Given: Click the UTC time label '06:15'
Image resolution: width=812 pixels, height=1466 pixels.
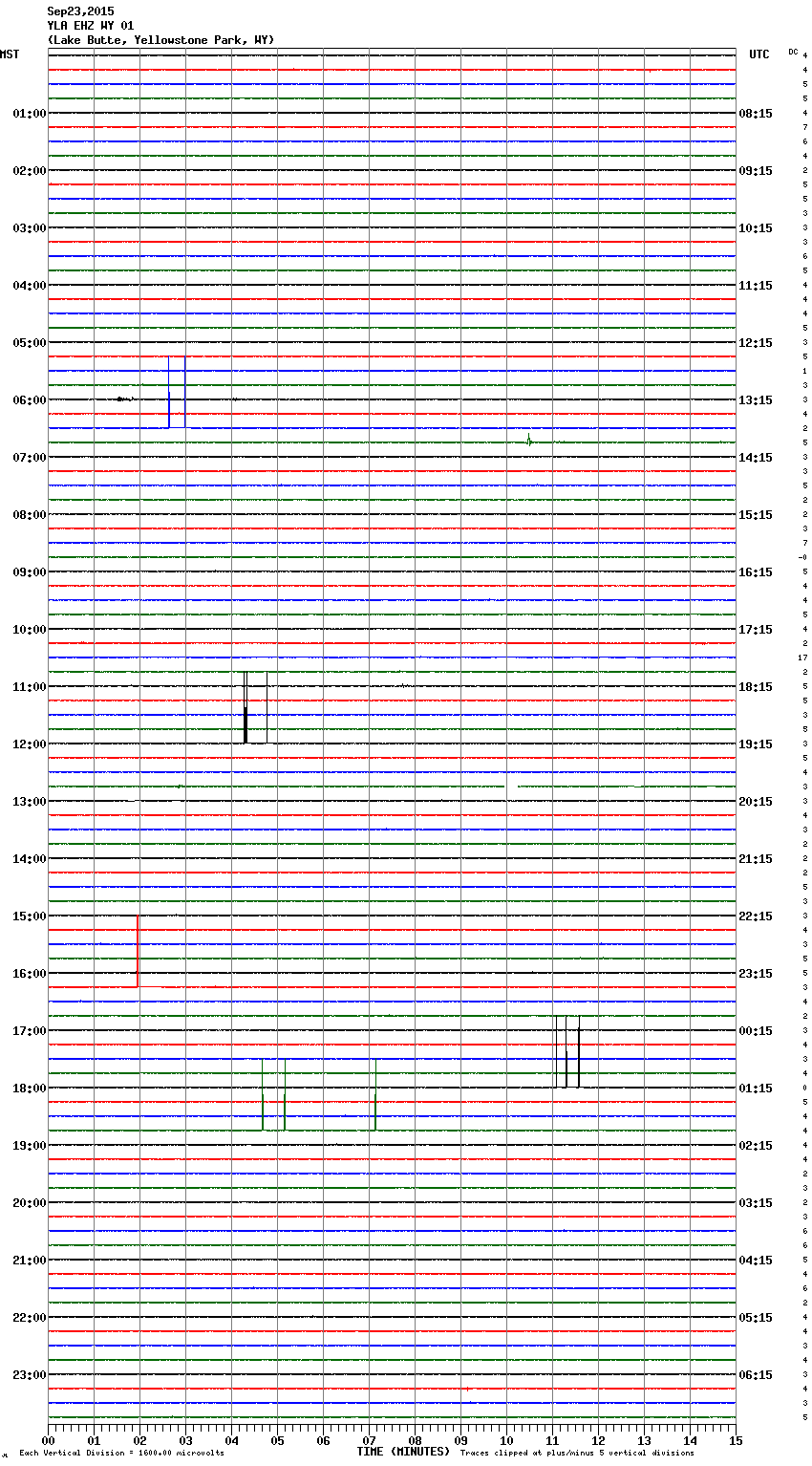Looking at the screenshot, I should click(x=756, y=1375).
